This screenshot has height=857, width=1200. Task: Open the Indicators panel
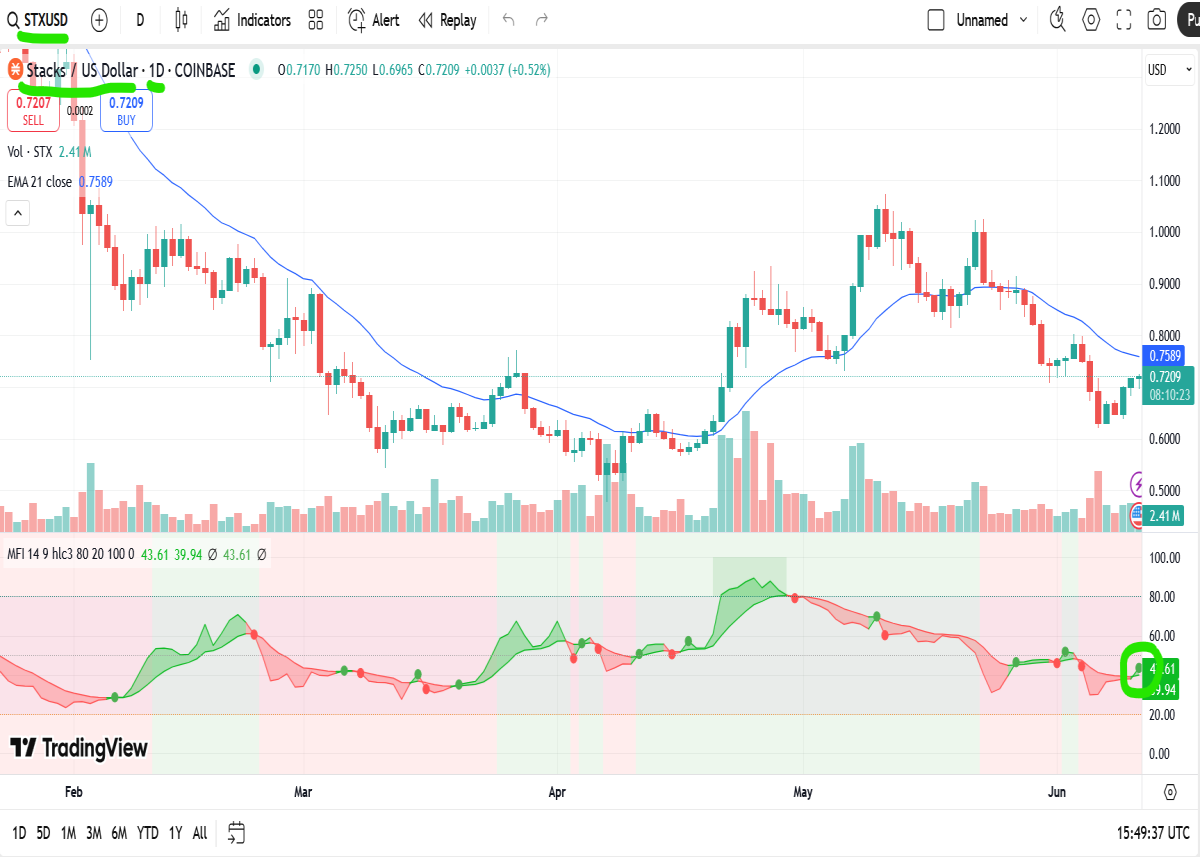(251, 20)
